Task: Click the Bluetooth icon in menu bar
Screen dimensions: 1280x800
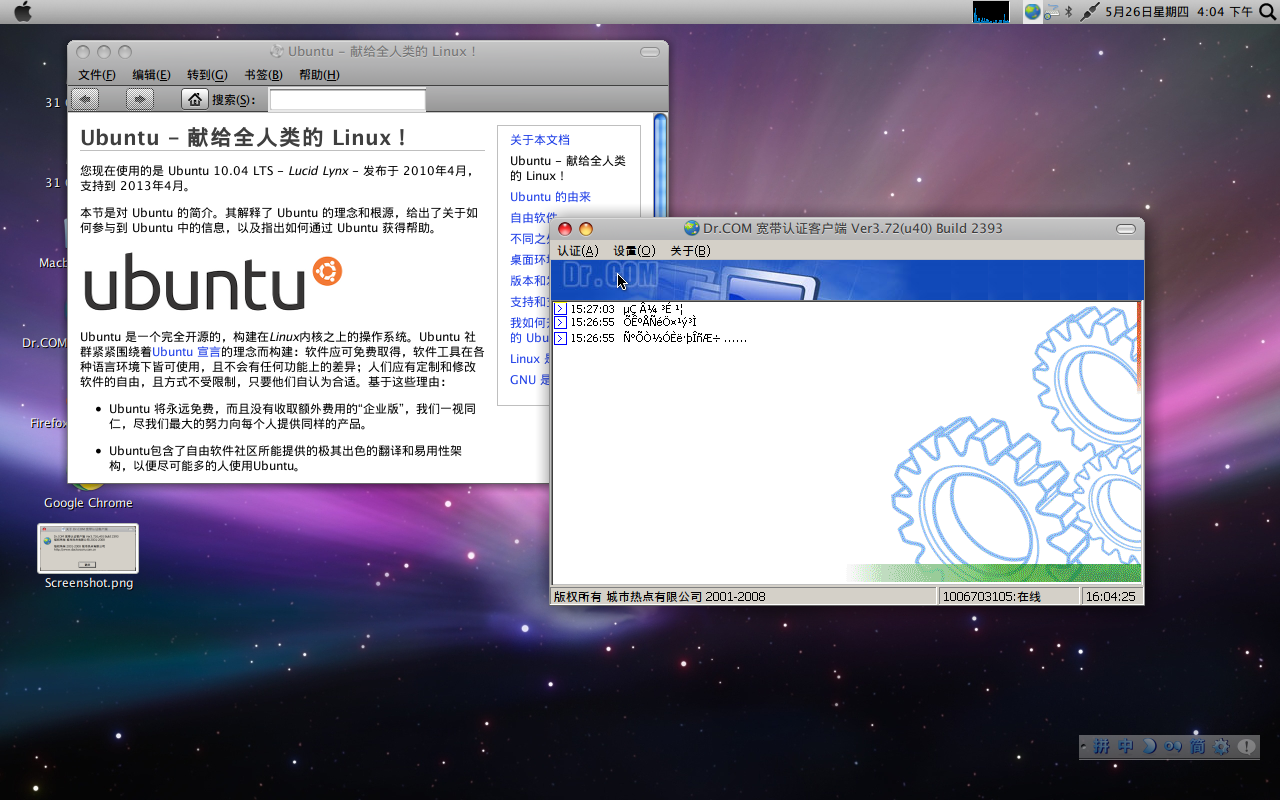Action: click(1068, 12)
